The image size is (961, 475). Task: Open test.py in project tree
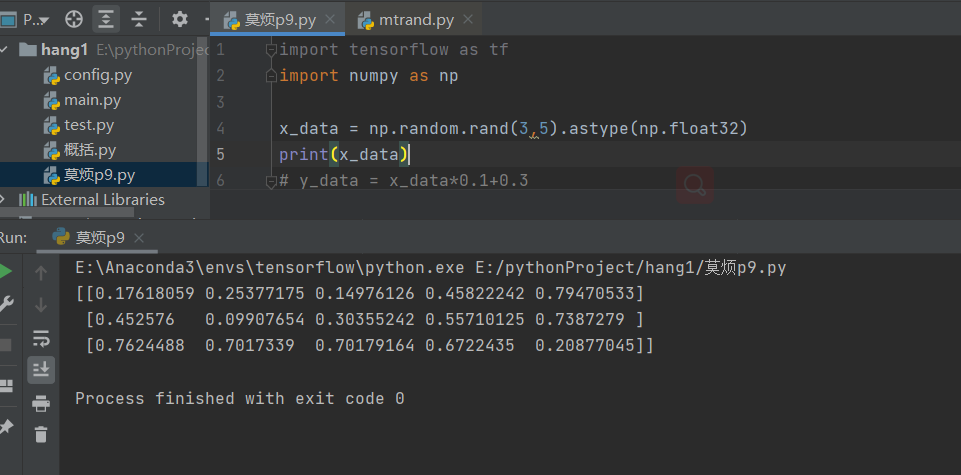pos(89,125)
